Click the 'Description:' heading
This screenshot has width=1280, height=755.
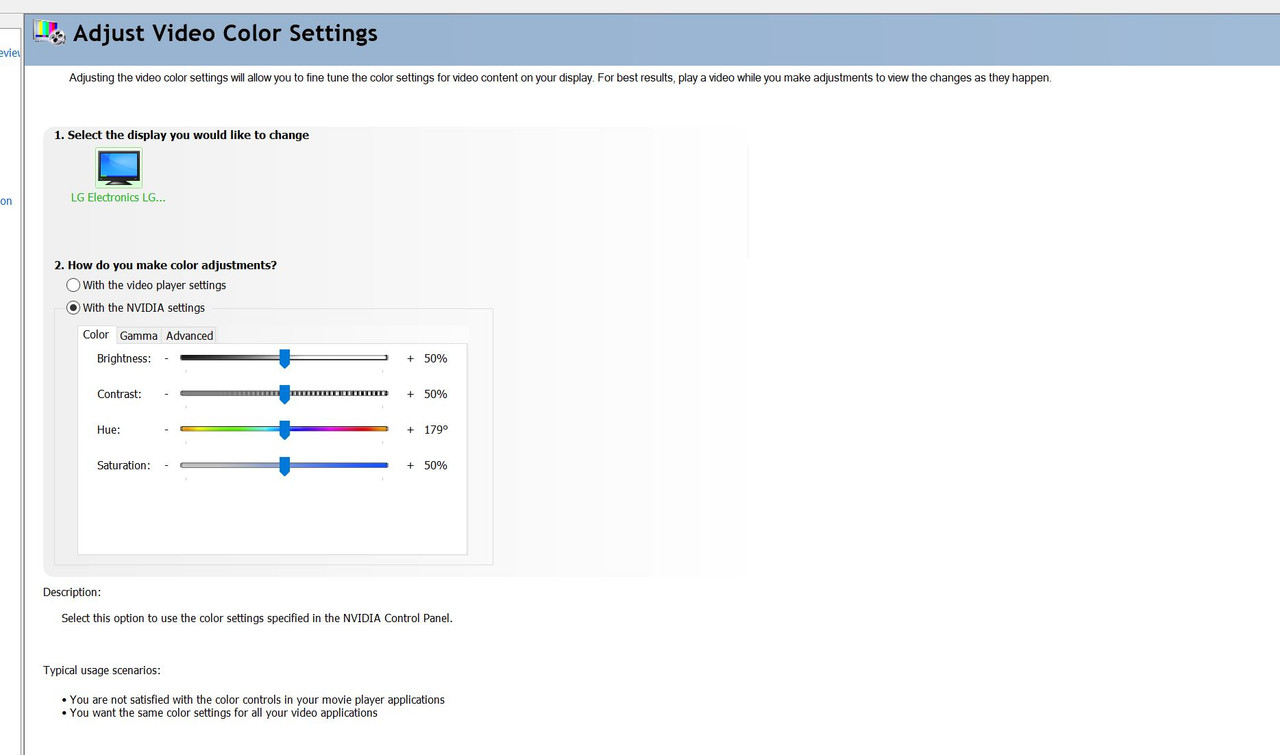(72, 593)
